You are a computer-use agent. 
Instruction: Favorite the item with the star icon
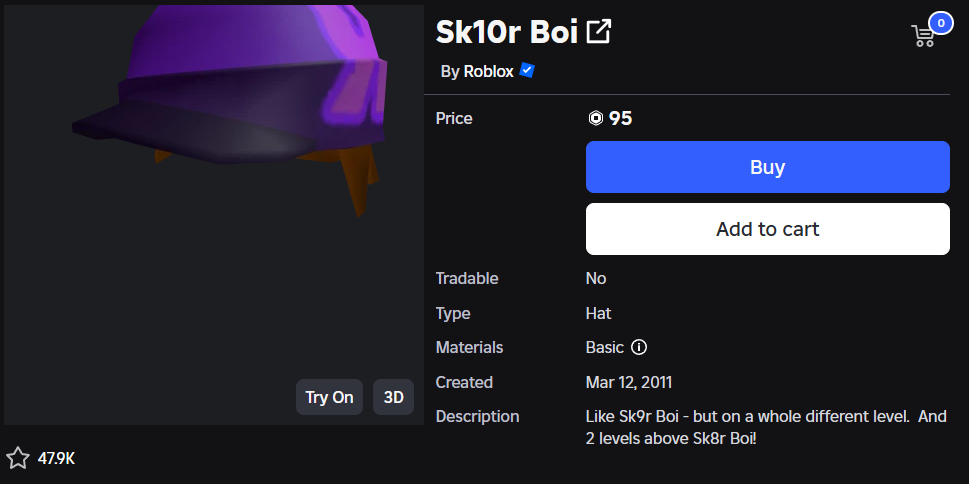coord(18,458)
